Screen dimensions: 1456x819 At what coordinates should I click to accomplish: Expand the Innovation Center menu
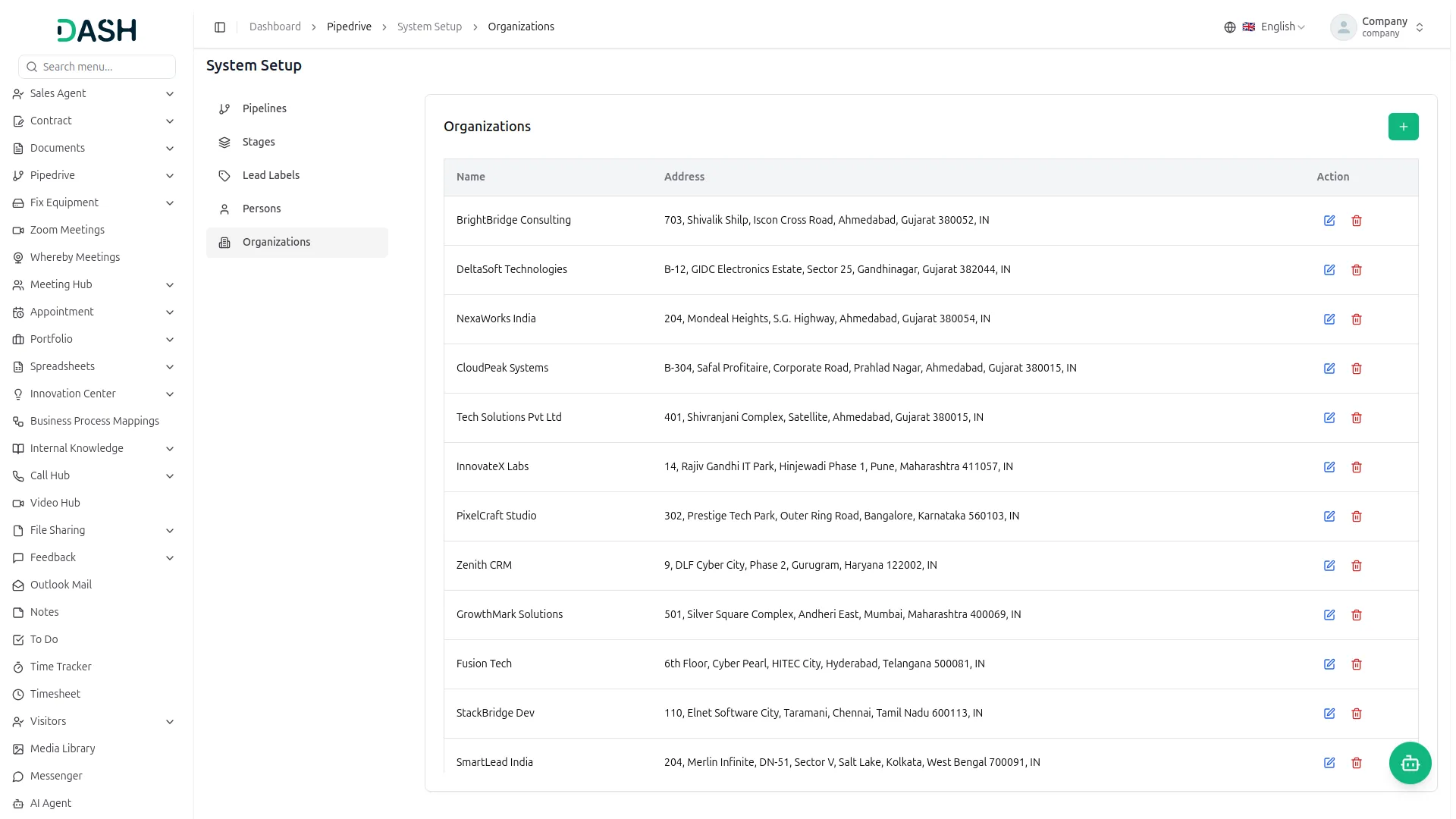[94, 394]
